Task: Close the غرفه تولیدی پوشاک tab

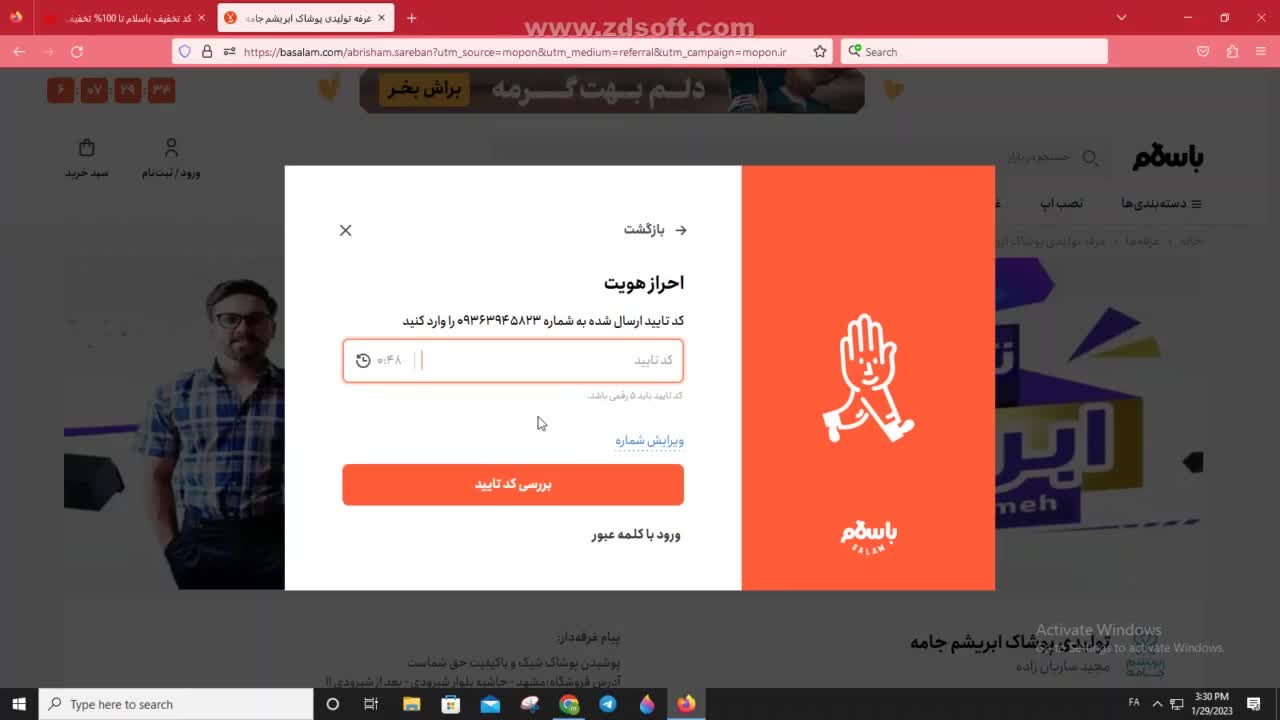Action: click(x=381, y=18)
